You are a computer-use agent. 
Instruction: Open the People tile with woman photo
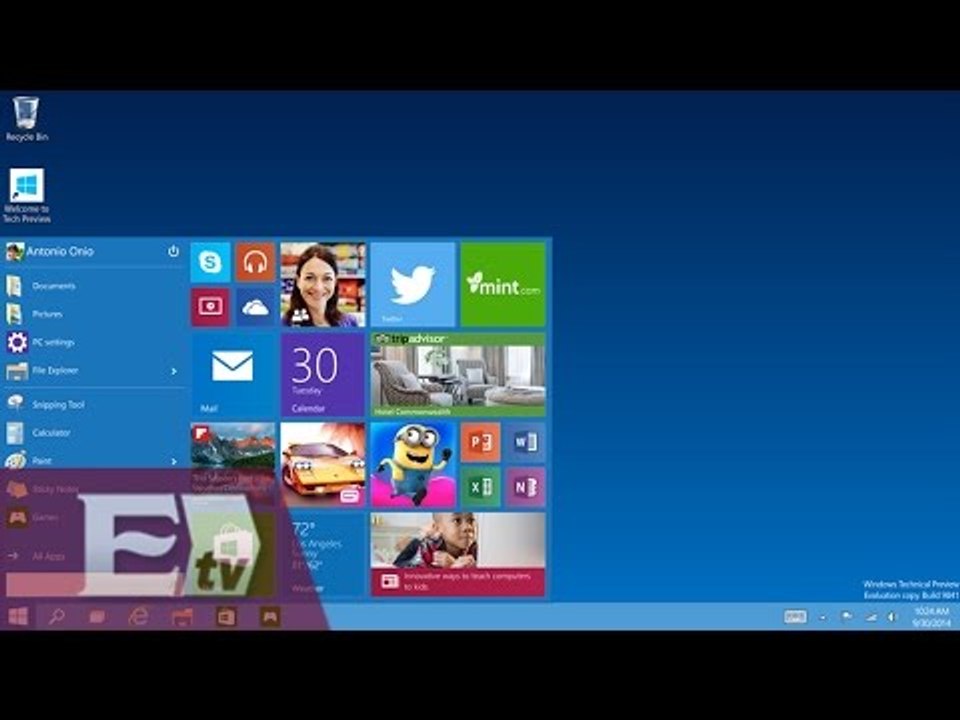coord(323,285)
